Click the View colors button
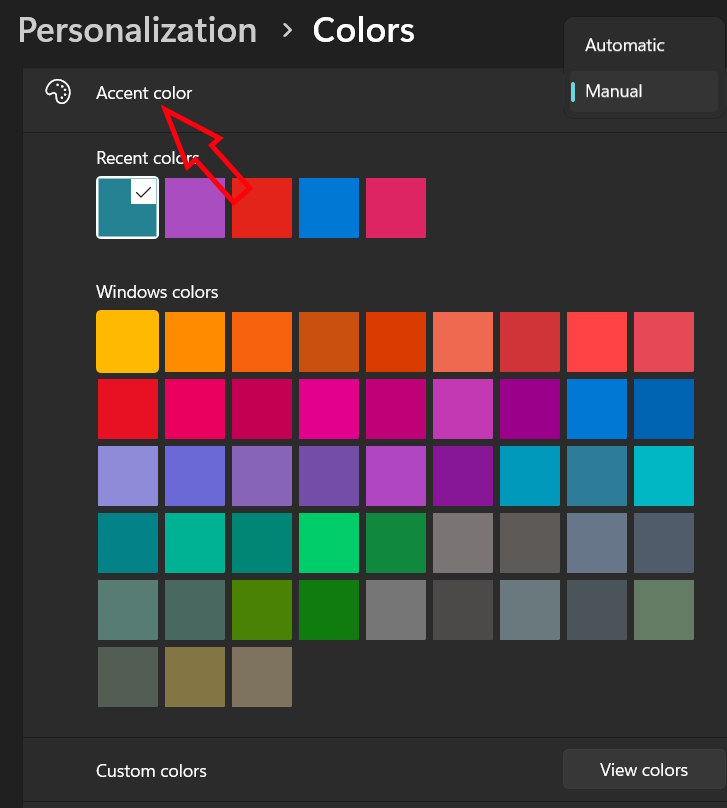The width and height of the screenshot is (727, 808). (x=644, y=770)
